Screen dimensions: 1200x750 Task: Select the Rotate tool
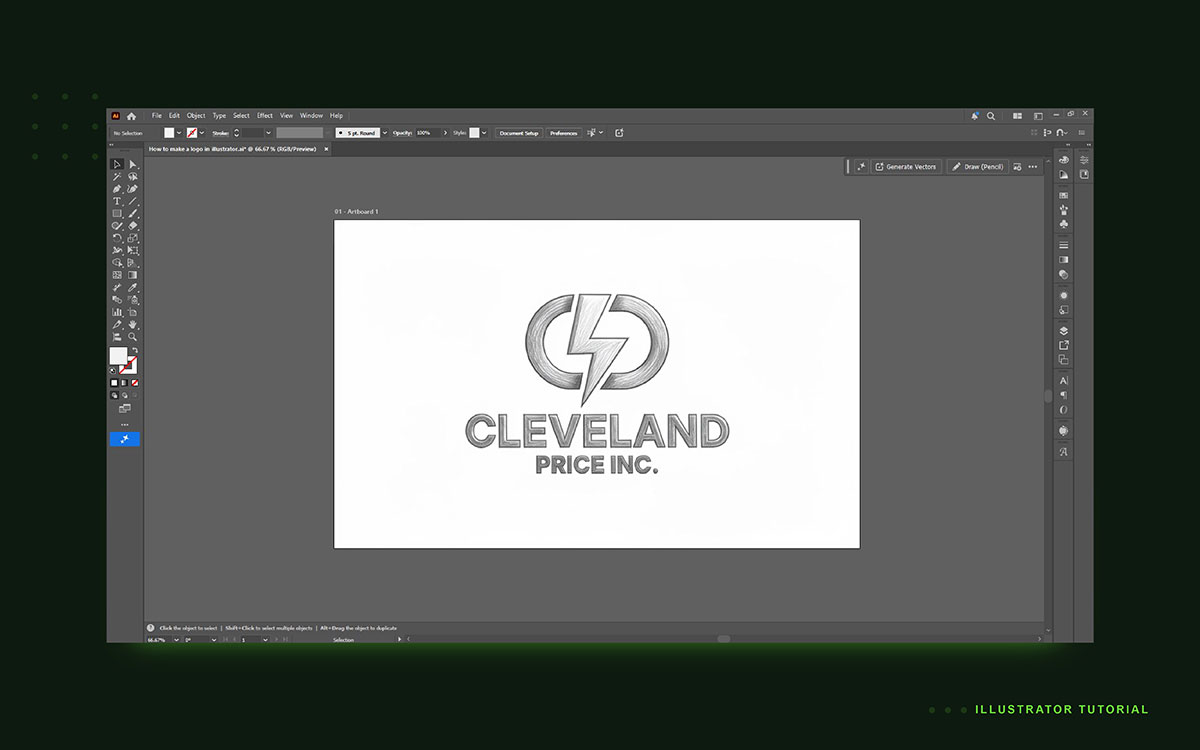point(116,238)
